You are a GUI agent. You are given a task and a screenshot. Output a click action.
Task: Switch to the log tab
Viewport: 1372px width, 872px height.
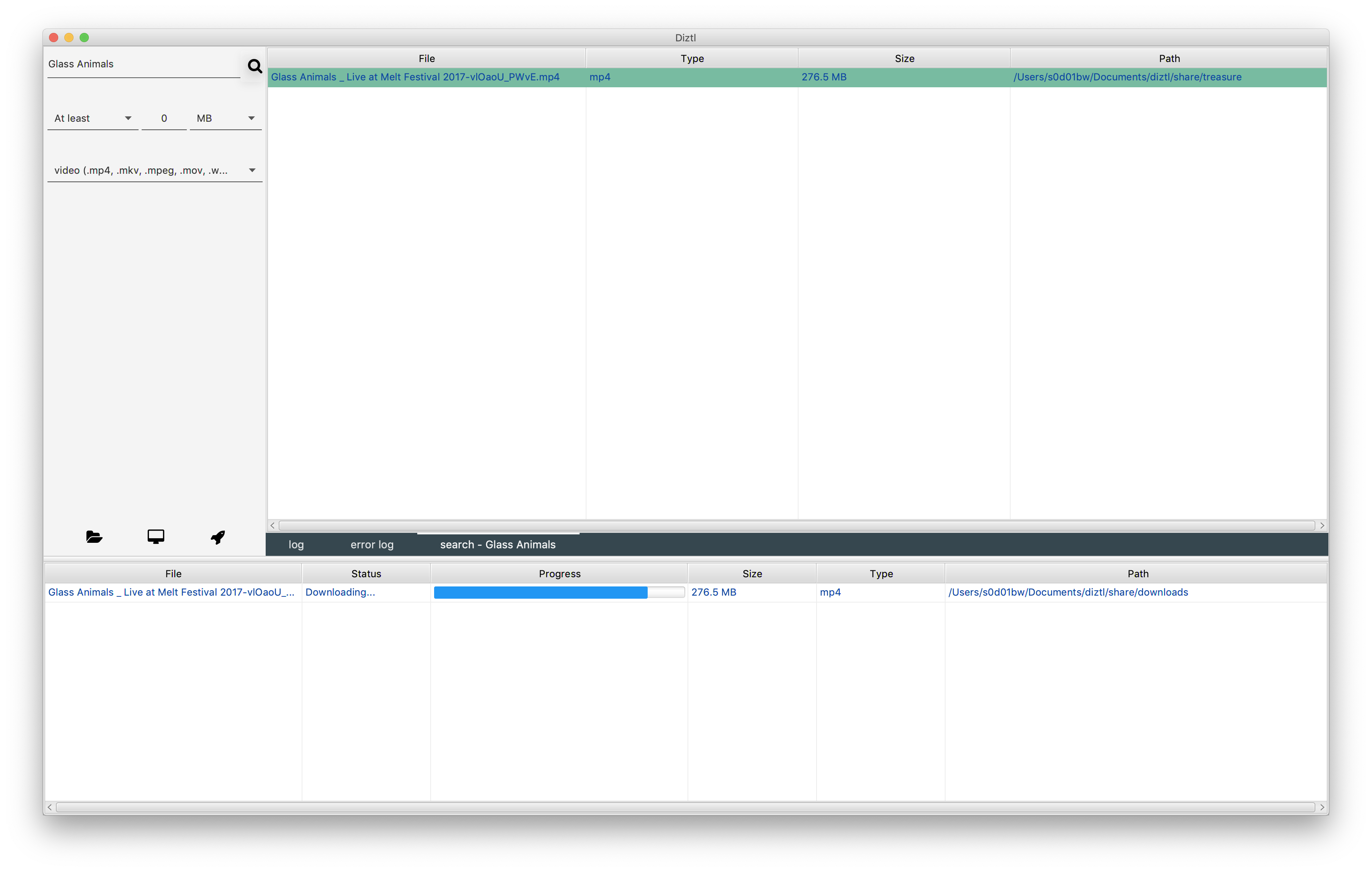coord(296,544)
